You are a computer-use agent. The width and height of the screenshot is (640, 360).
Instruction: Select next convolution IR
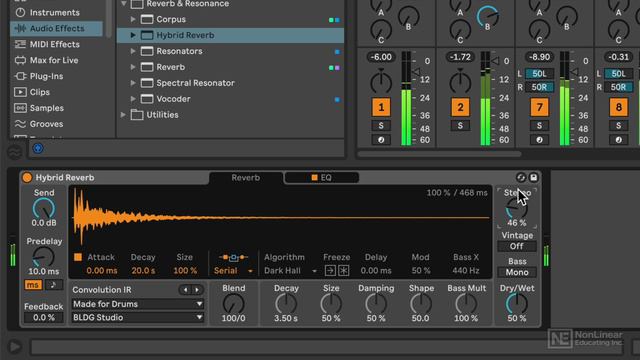click(x=197, y=290)
